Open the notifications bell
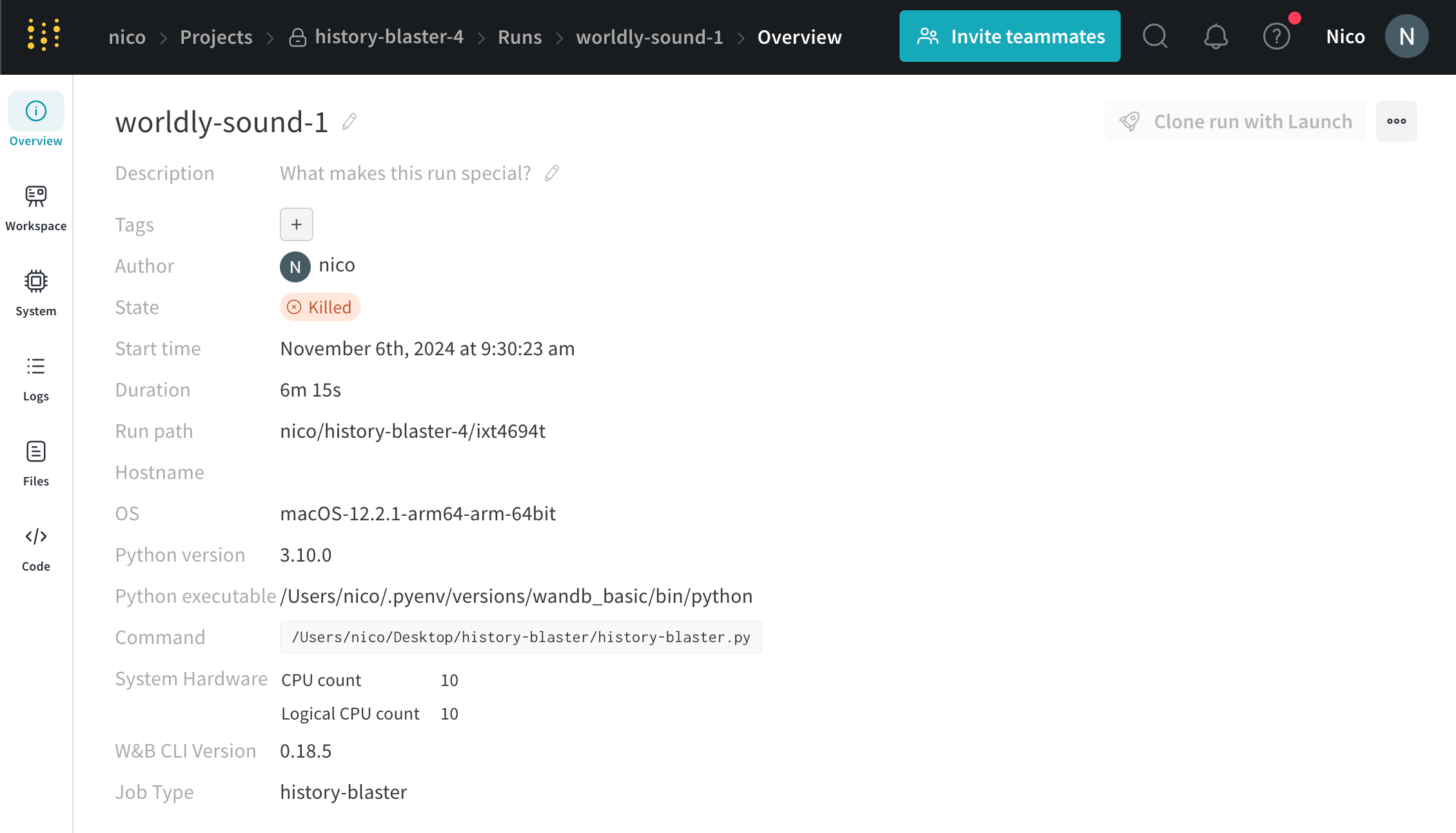 click(1215, 36)
